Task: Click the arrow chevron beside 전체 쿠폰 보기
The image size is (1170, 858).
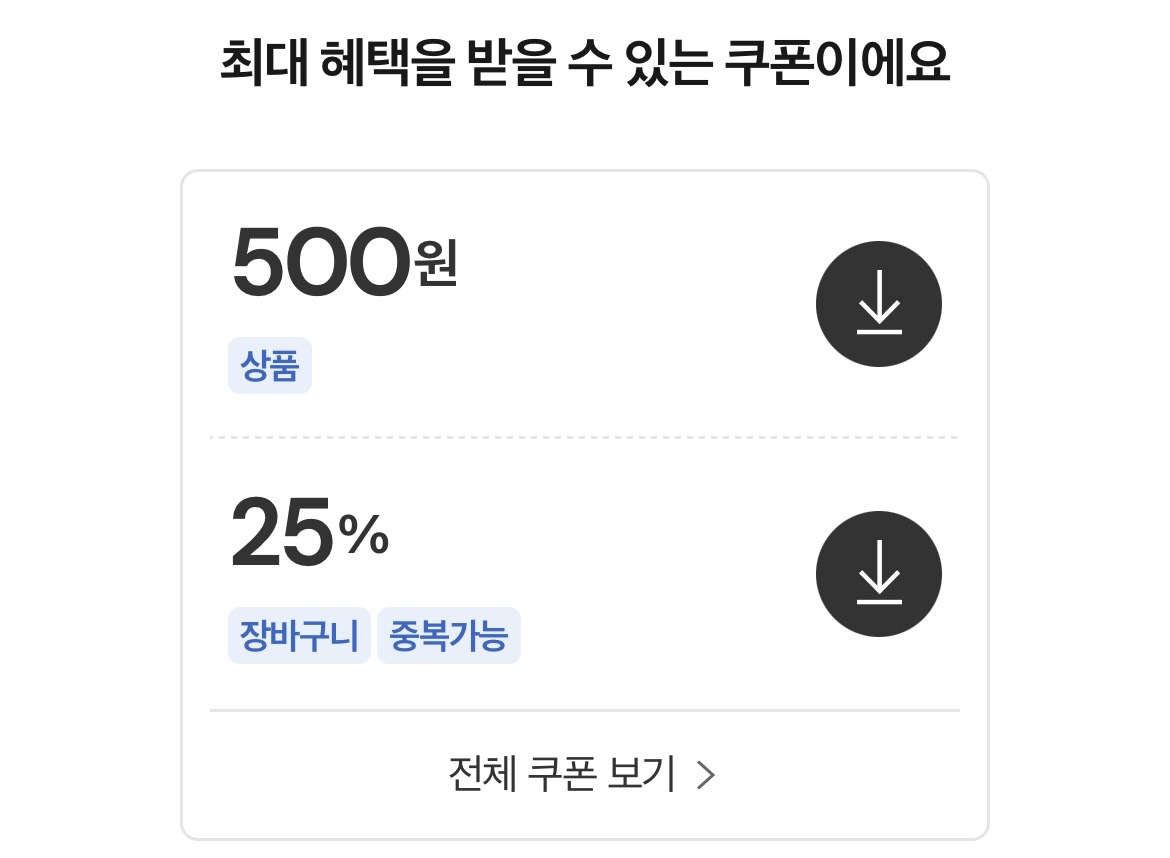Action: click(x=706, y=775)
